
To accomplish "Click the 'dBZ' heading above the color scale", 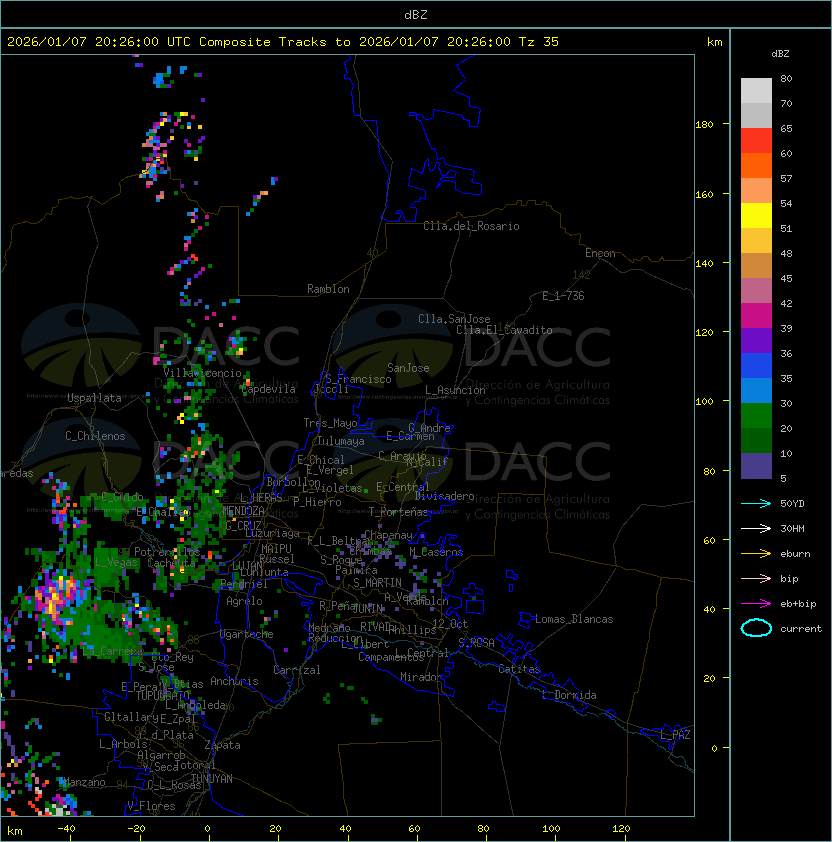I will pos(780,54).
